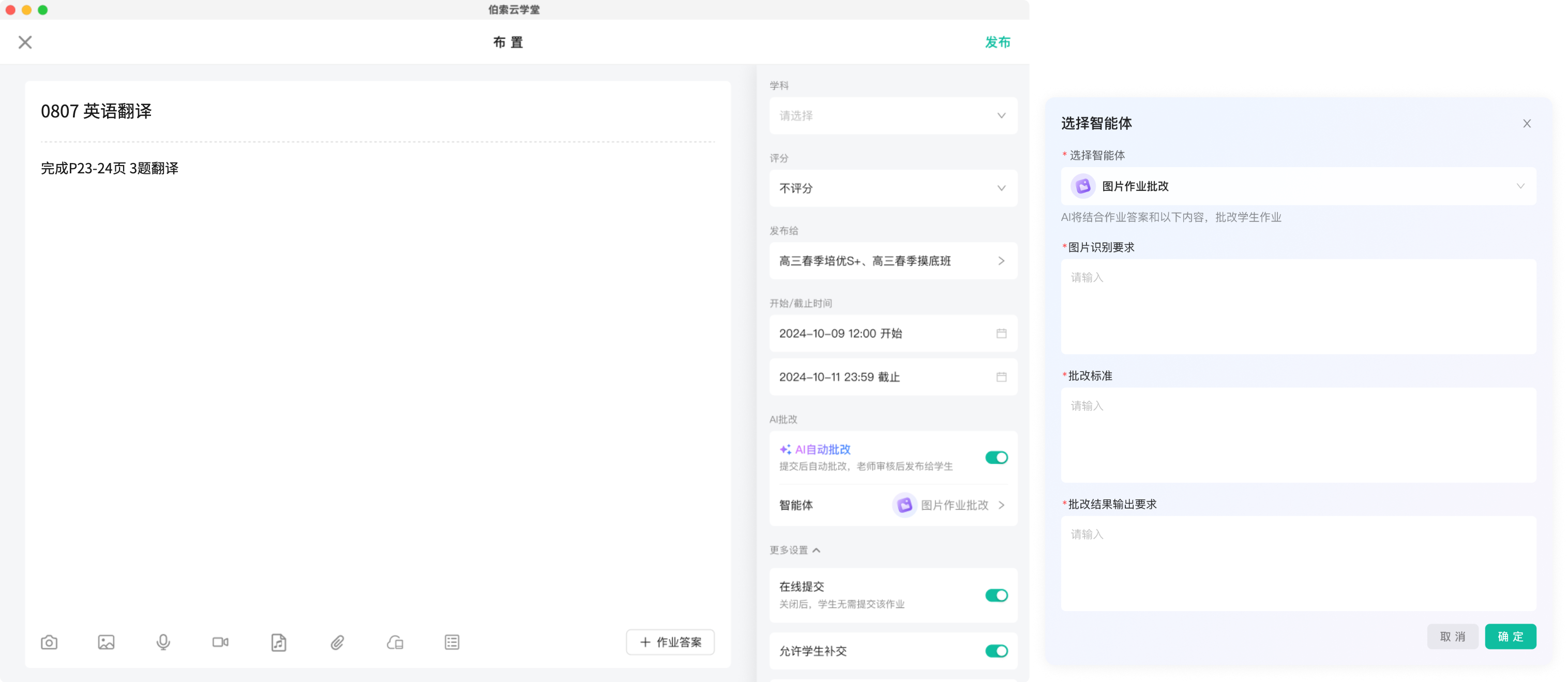This screenshot has height=682, width=1568.
Task: Click the macOS red close window button
Action: (x=10, y=10)
